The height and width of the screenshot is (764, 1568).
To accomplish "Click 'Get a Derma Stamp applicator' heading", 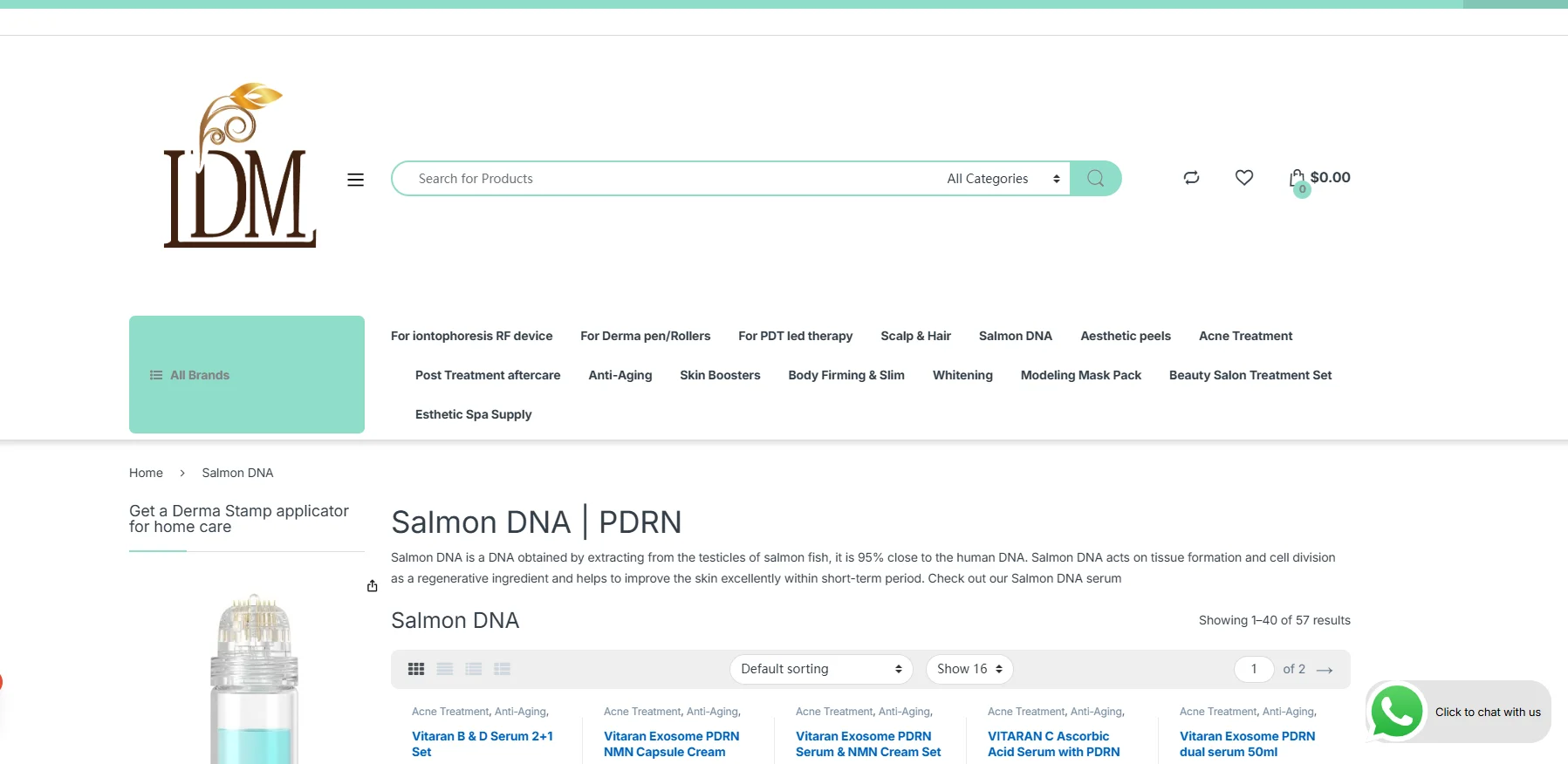I will [239, 518].
